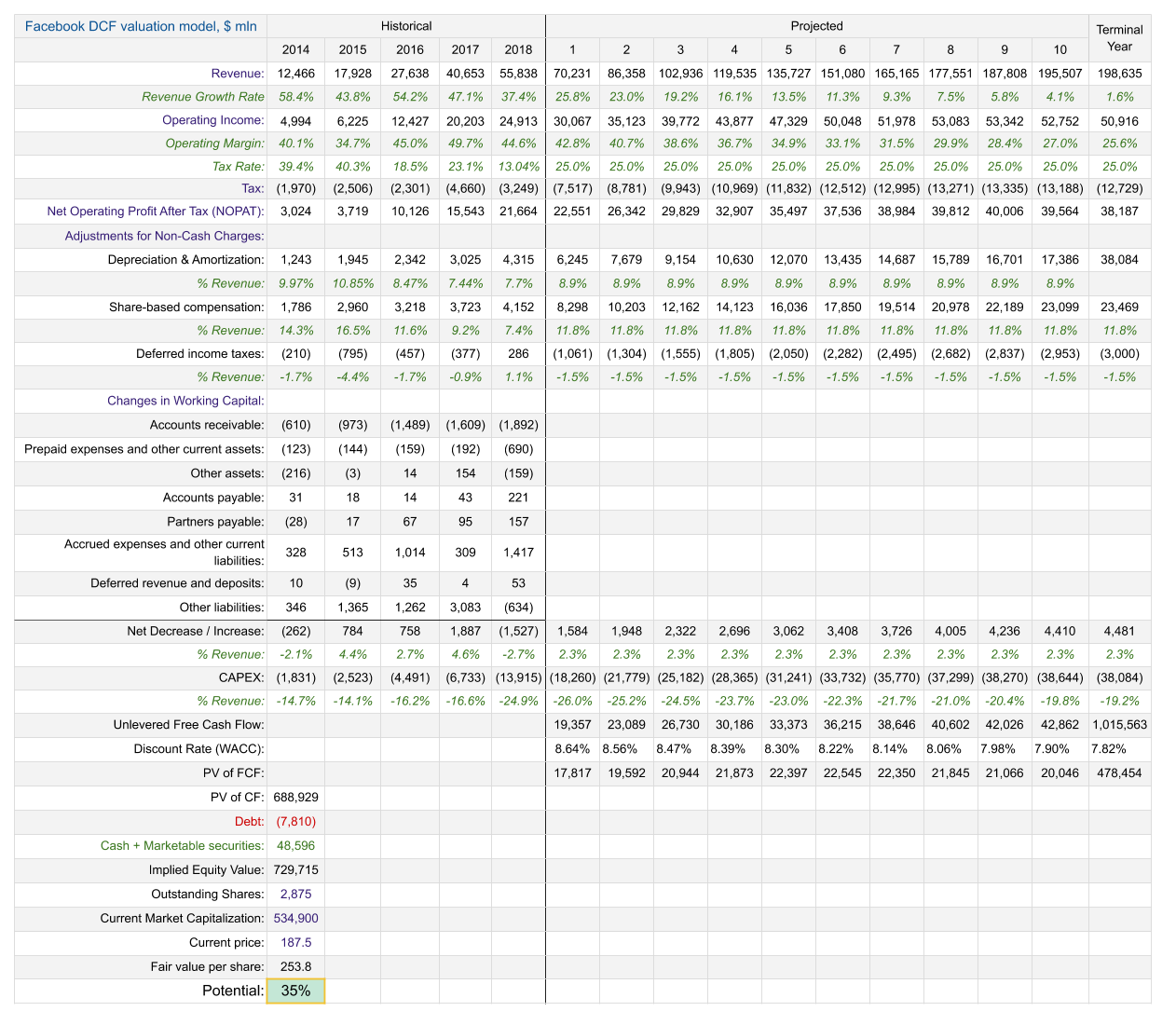1176x1025 pixels.
Task: Select the Facebook DCF valuation model title cell
Action: 141,26
